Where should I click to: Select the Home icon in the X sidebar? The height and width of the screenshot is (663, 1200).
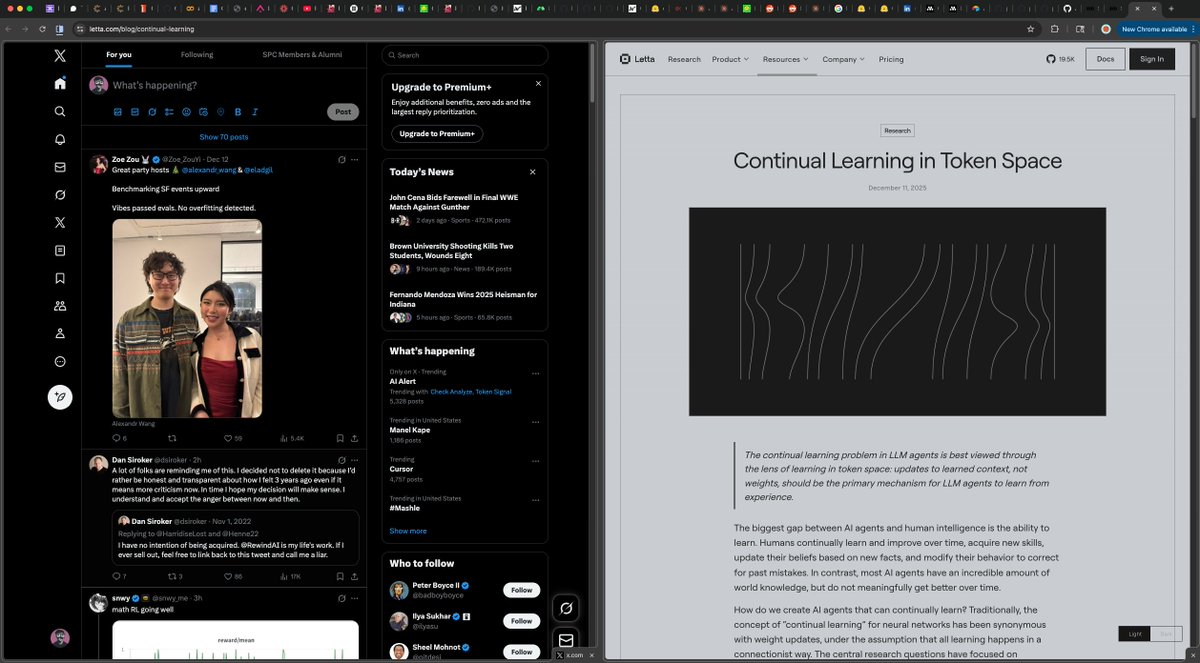[60, 83]
